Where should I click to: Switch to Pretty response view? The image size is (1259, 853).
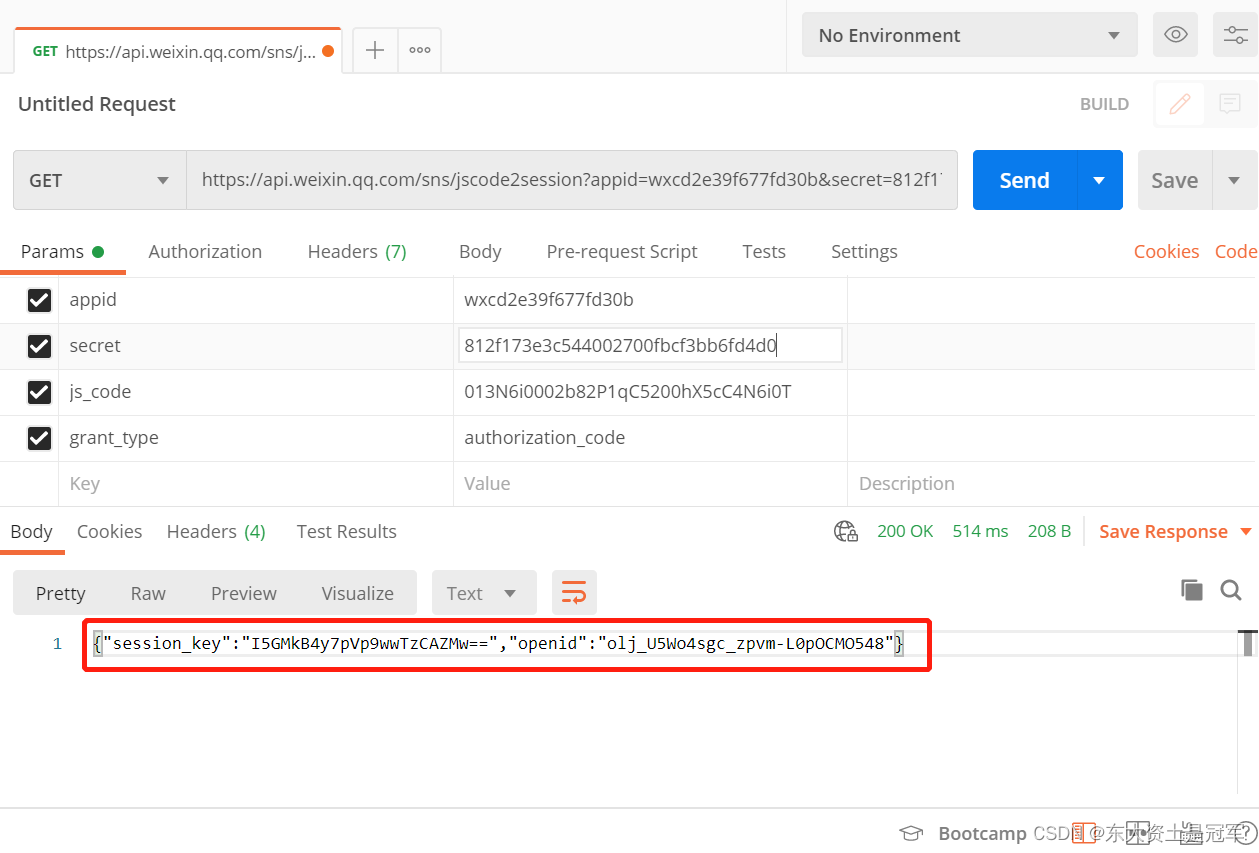61,593
